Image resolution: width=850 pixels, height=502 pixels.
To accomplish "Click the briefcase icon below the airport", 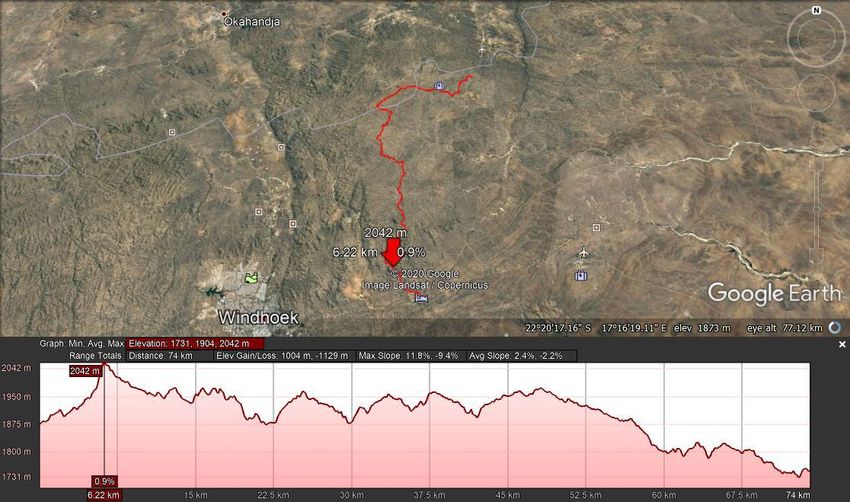I will [581, 275].
